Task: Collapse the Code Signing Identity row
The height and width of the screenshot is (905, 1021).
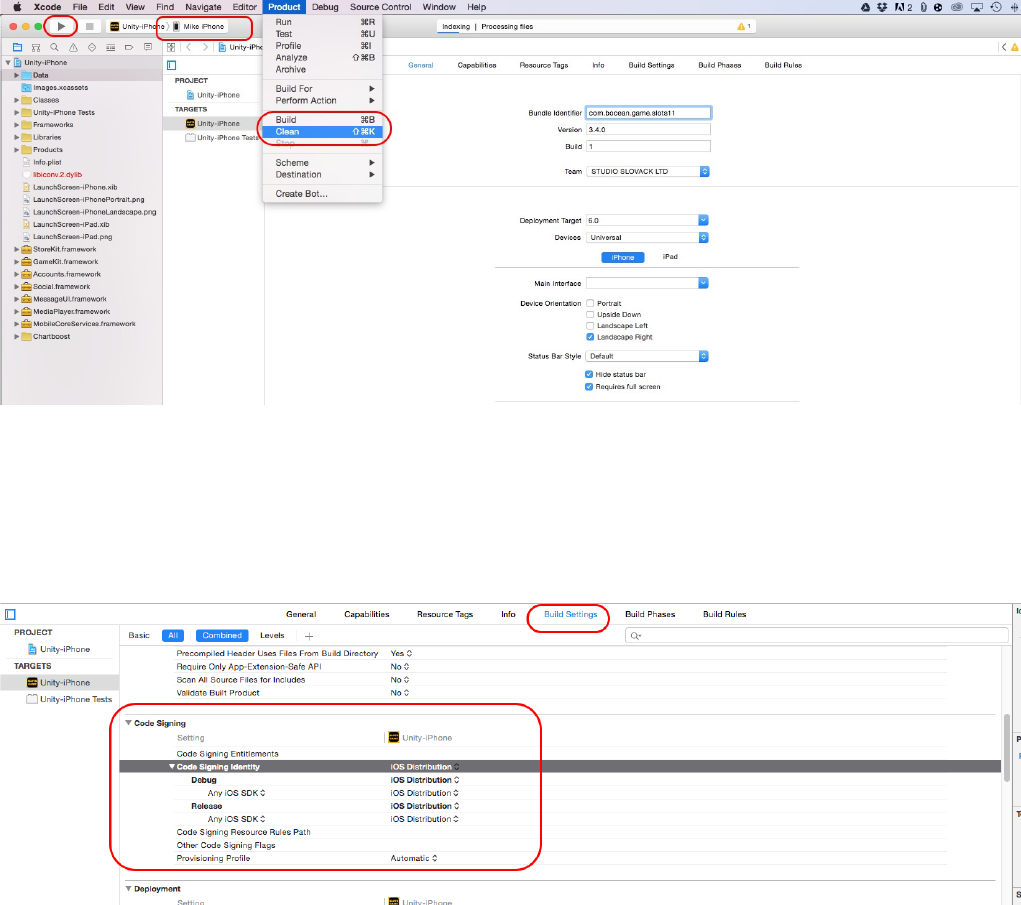Action: 172,766
